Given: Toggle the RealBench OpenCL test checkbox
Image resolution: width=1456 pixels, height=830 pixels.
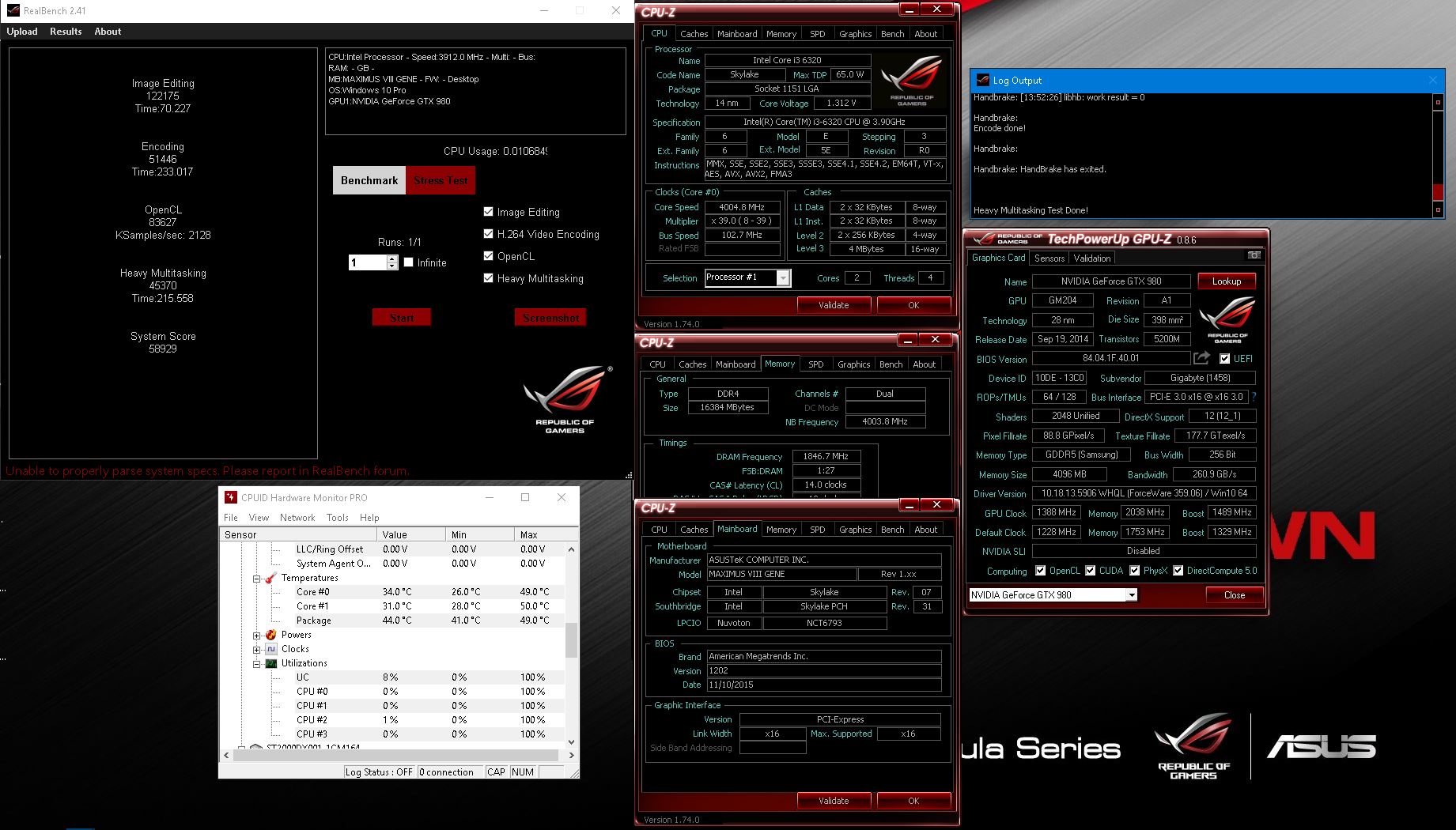Looking at the screenshot, I should click(x=488, y=256).
